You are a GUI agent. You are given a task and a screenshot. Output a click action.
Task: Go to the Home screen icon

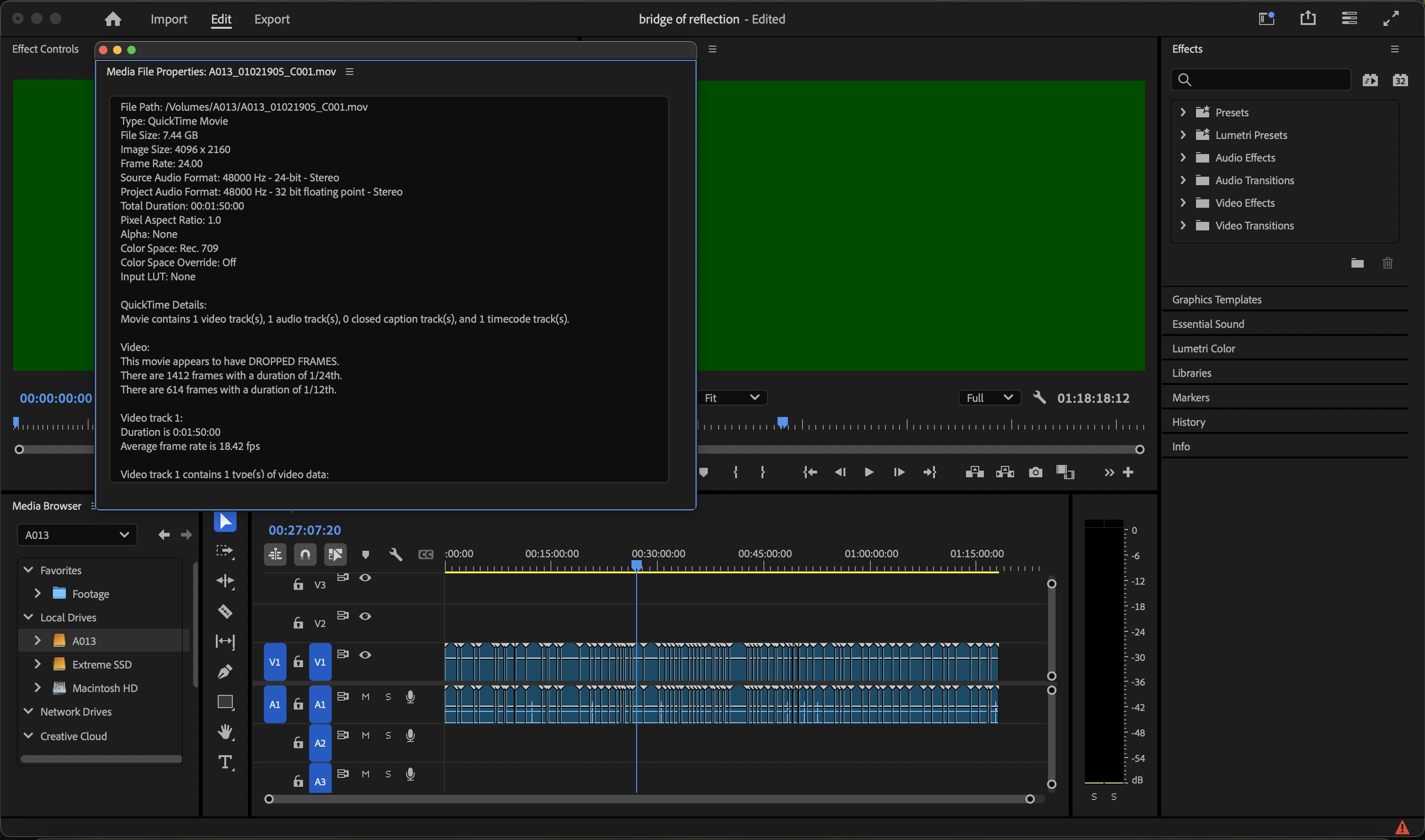(x=113, y=19)
